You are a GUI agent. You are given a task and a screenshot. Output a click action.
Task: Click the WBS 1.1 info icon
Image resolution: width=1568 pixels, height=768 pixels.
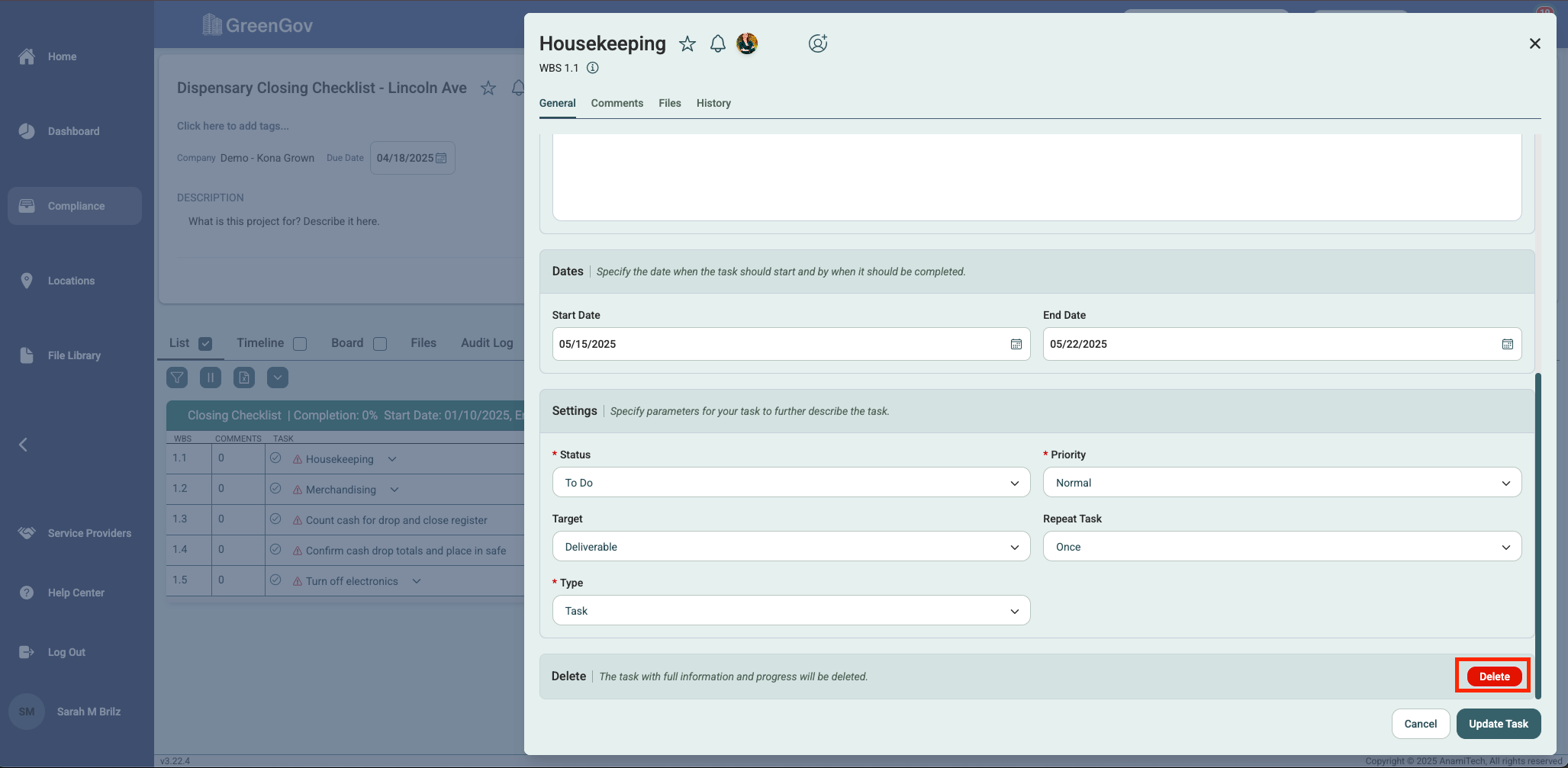pyautogui.click(x=592, y=68)
